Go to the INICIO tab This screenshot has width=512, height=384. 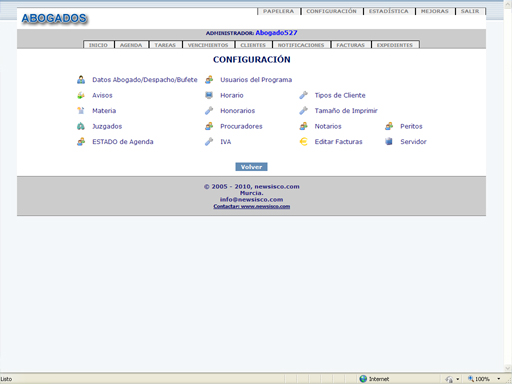[98, 45]
